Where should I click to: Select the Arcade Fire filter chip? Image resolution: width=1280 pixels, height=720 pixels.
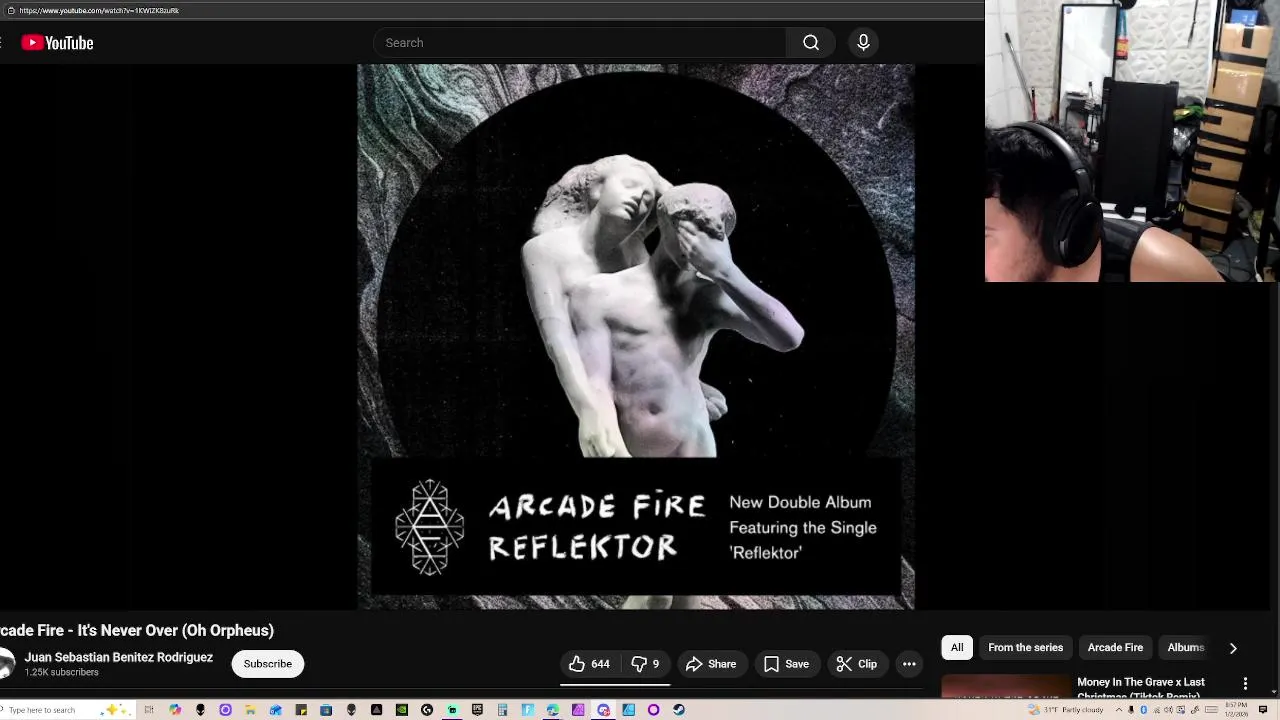(x=1115, y=648)
